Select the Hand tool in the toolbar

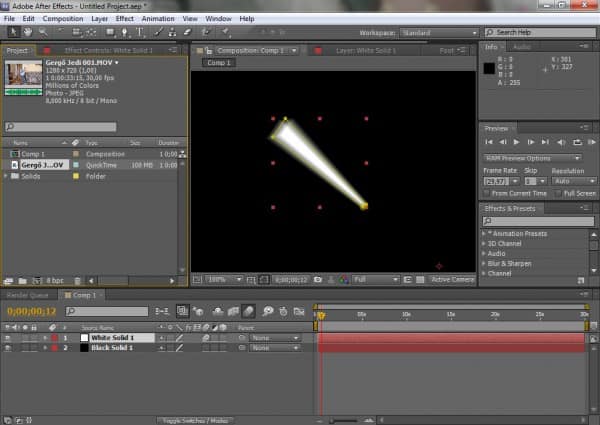[27, 32]
